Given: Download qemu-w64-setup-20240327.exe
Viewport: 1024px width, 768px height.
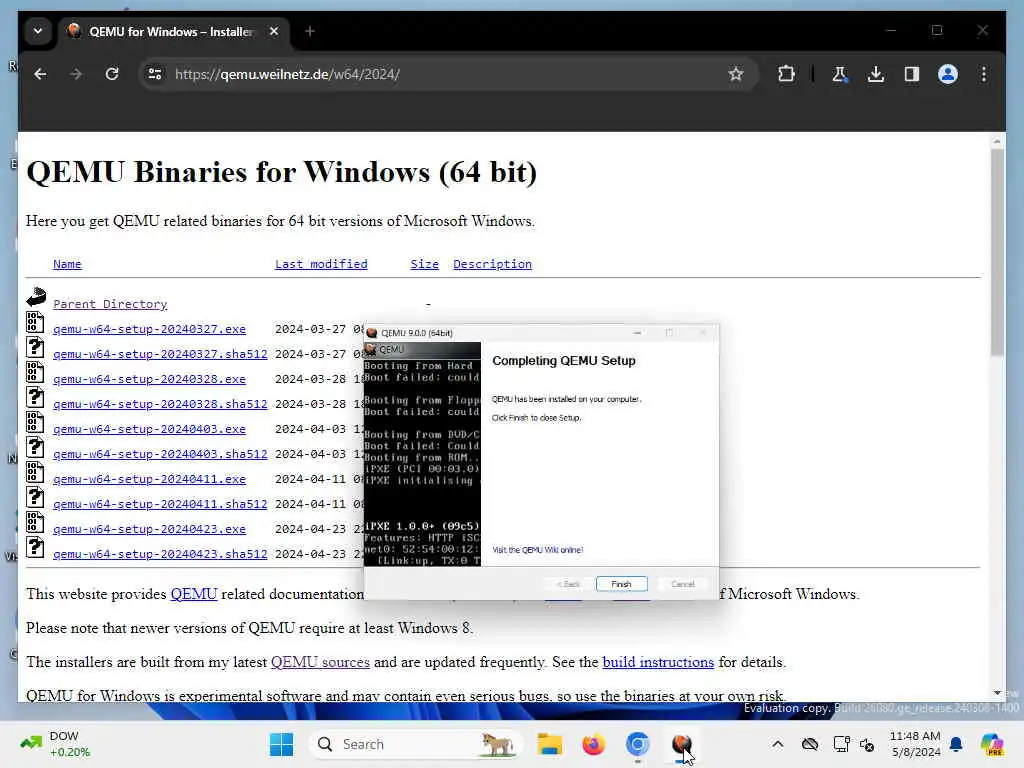Looking at the screenshot, I should click(x=150, y=329).
